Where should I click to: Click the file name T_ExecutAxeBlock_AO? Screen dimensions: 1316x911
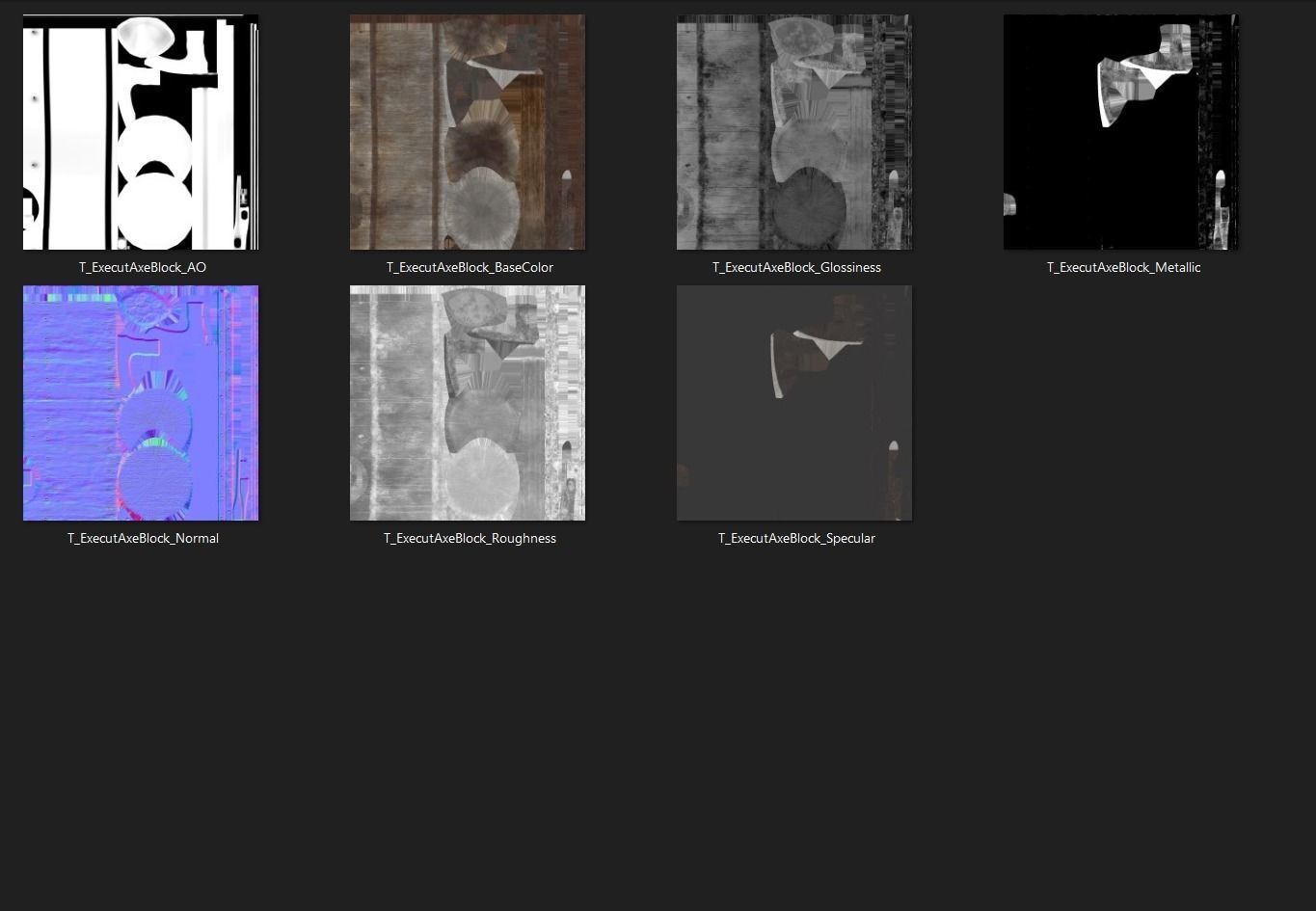click(x=143, y=267)
